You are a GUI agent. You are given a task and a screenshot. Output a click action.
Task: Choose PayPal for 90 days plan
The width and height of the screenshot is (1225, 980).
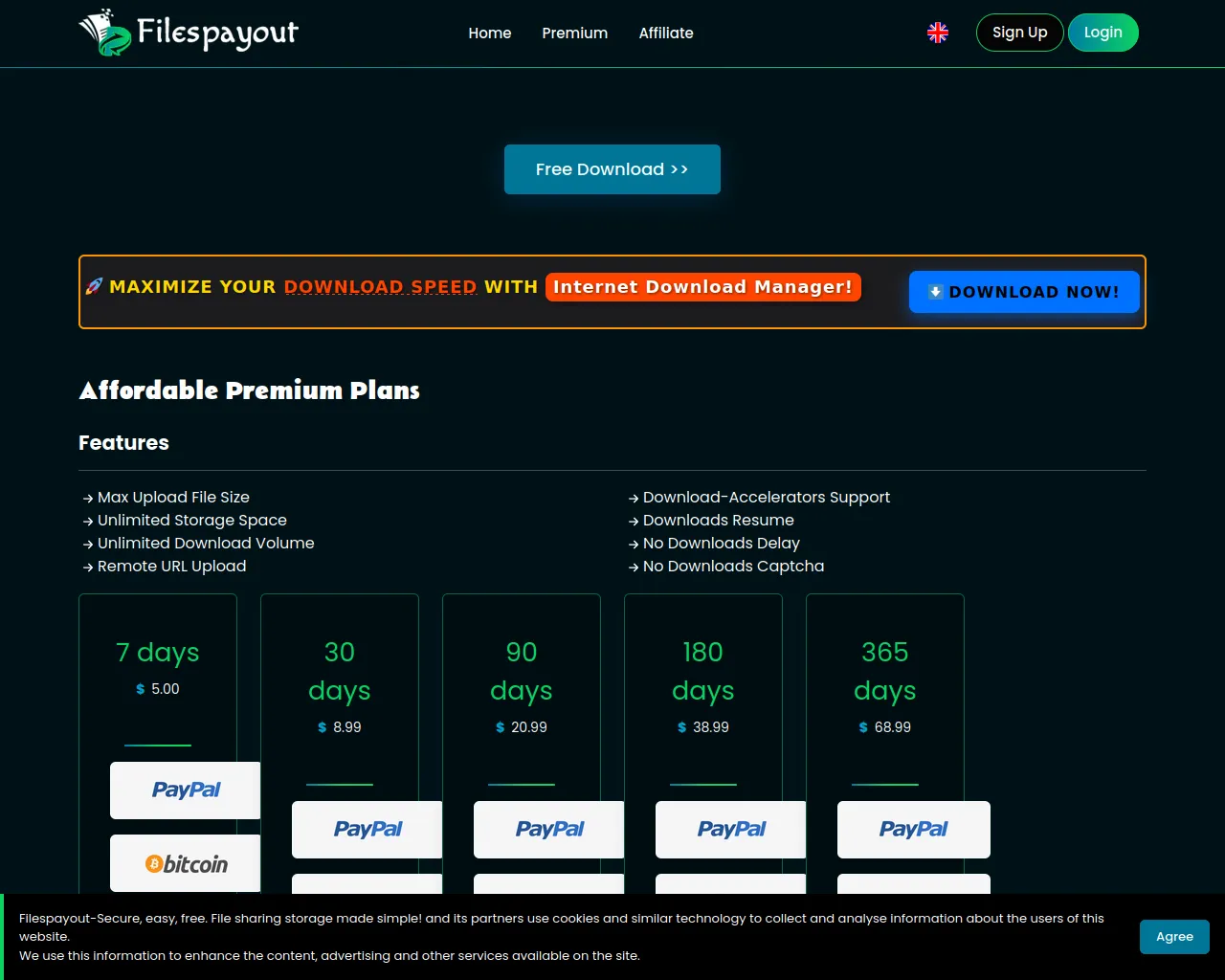(549, 830)
